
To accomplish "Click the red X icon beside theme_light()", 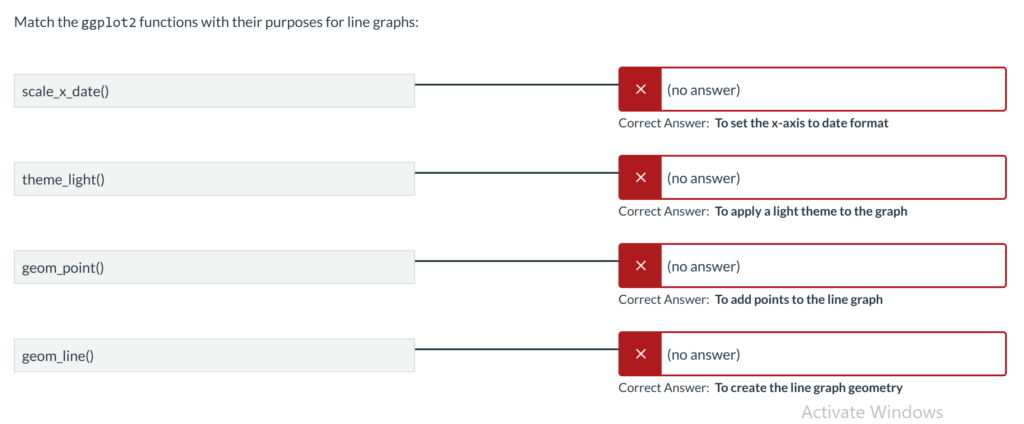I will (x=640, y=178).
